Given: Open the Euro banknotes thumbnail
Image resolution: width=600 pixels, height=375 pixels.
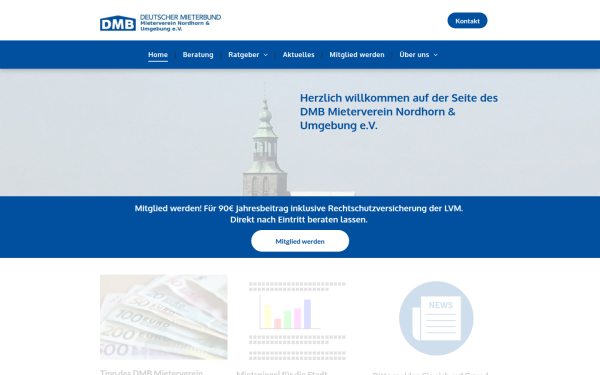Looking at the screenshot, I should [164, 317].
